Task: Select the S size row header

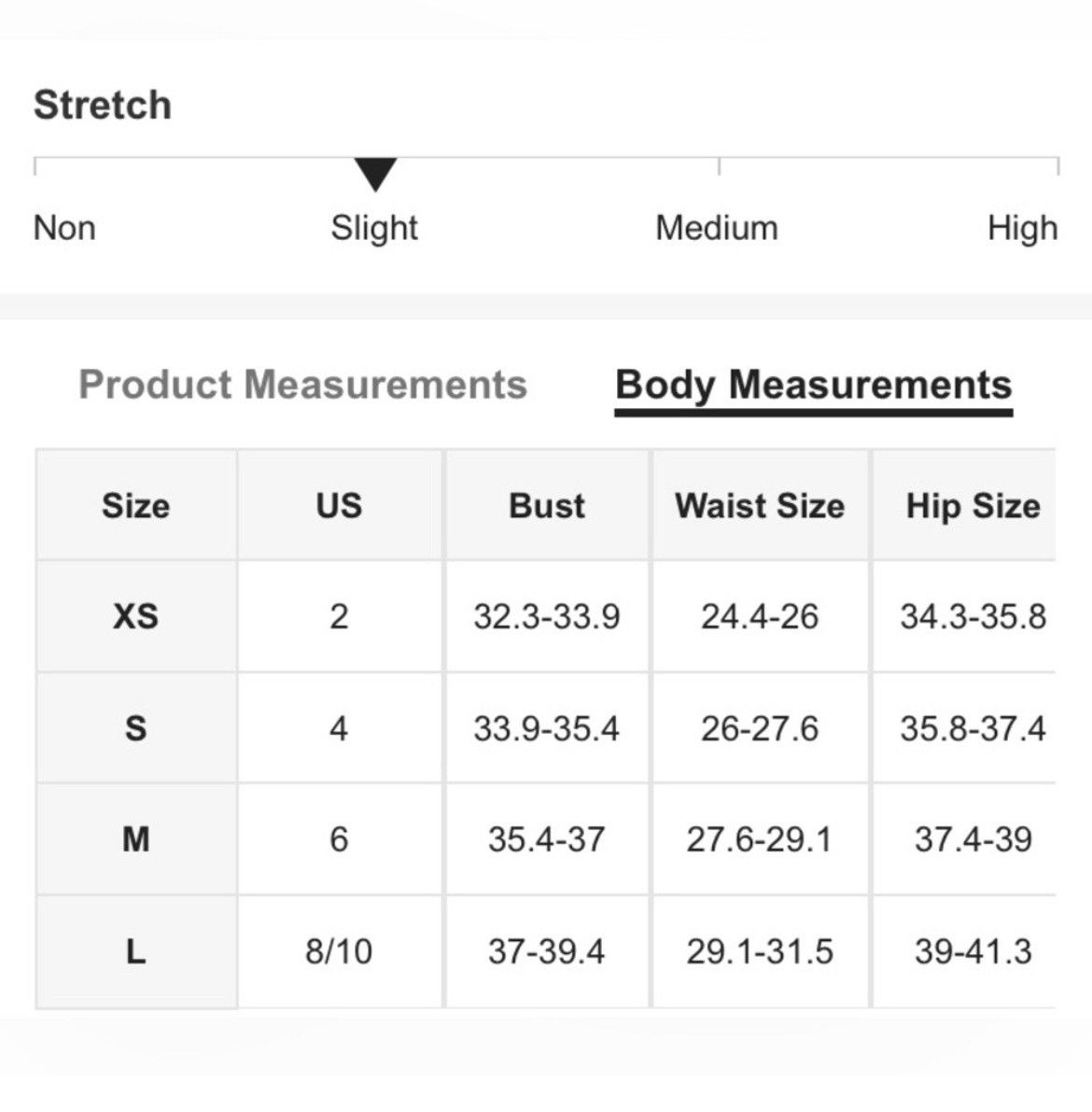Action: click(x=136, y=728)
